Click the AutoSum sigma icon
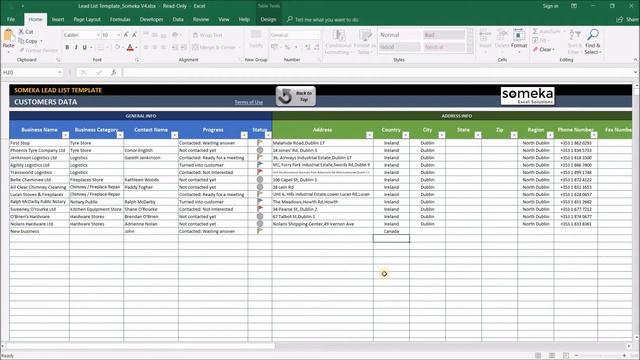This screenshot has height=360, width=640. click(535, 31)
